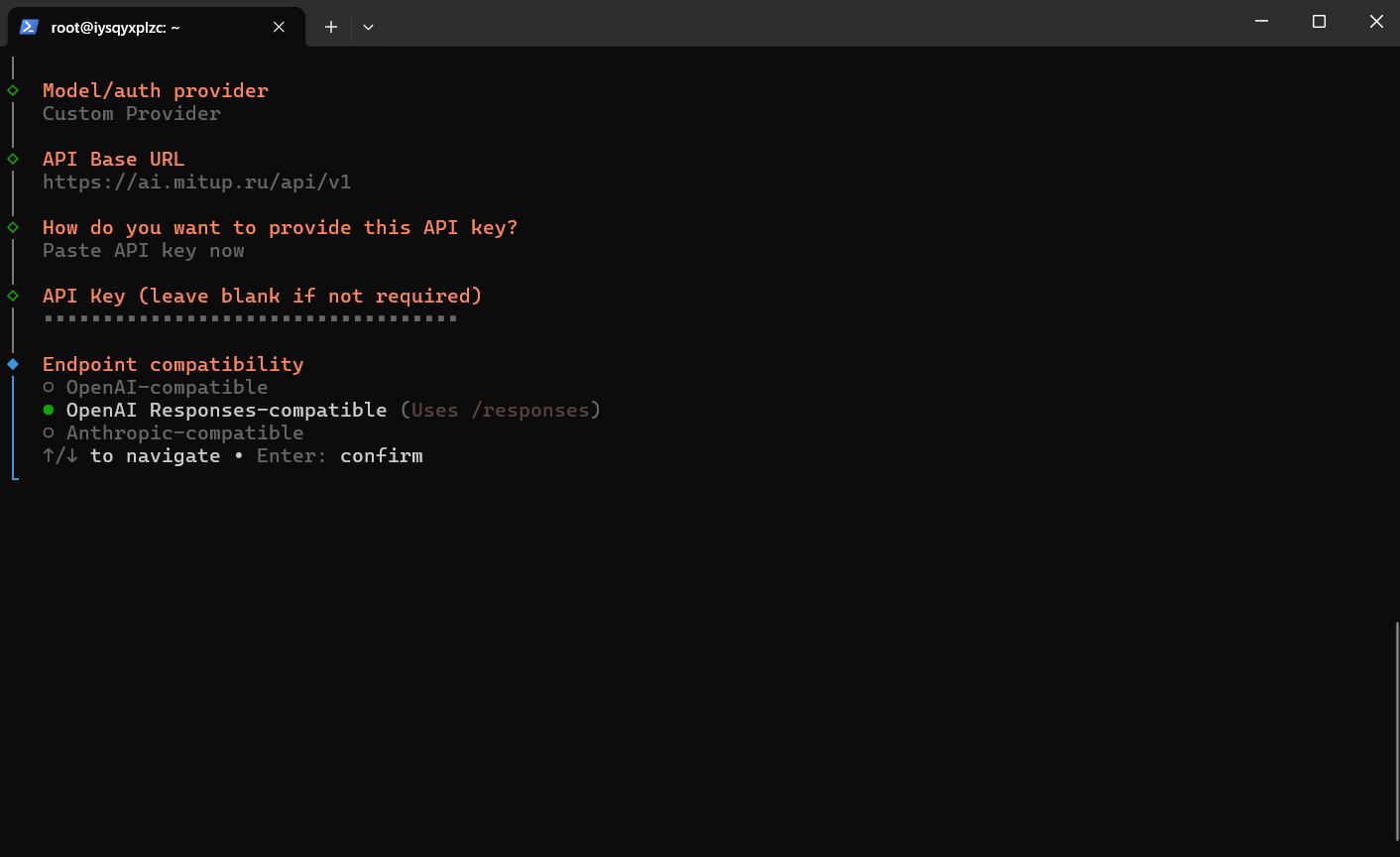Image resolution: width=1400 pixels, height=857 pixels.
Task: Open a new terminal tab
Action: click(x=331, y=27)
